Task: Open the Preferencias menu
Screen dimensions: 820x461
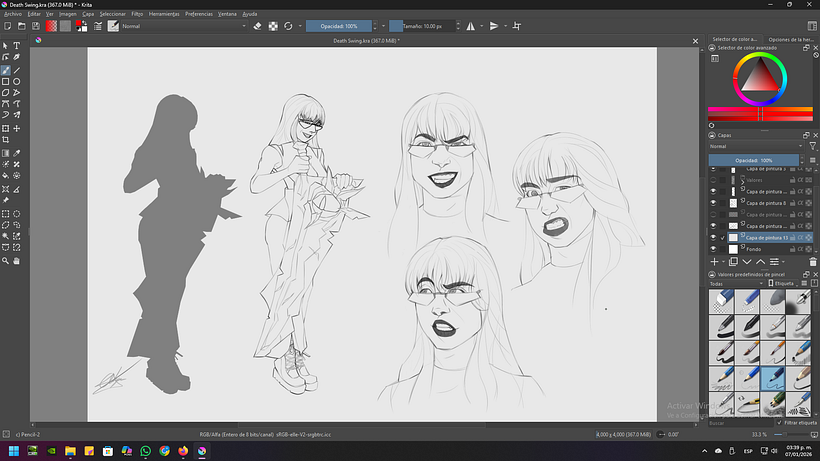Action: [198, 14]
